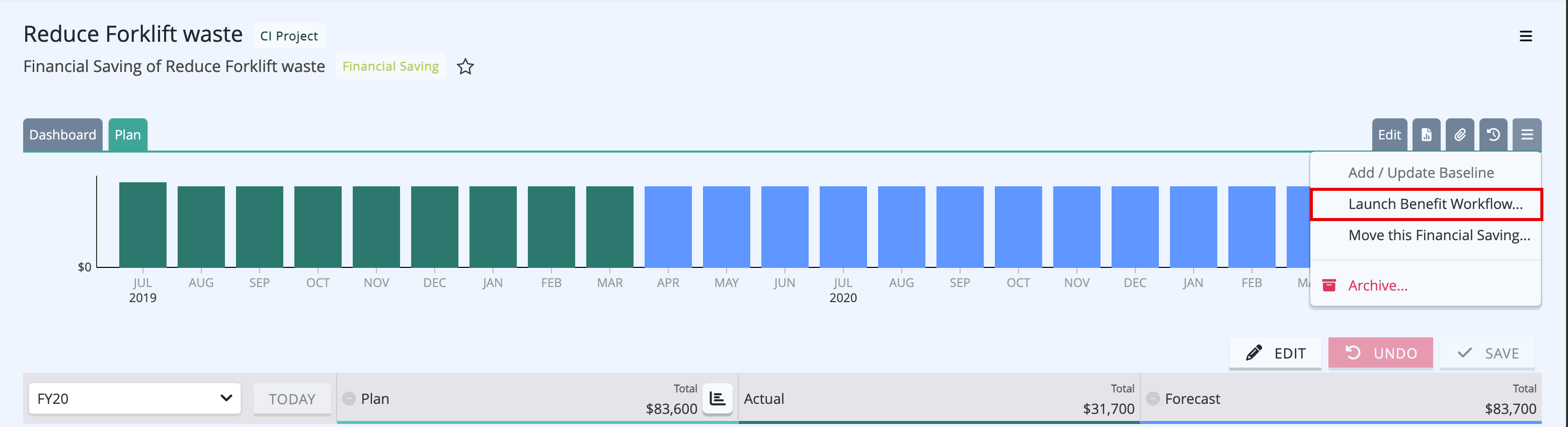
Task: Toggle the Forecast series circle
Action: [x=1152, y=398]
